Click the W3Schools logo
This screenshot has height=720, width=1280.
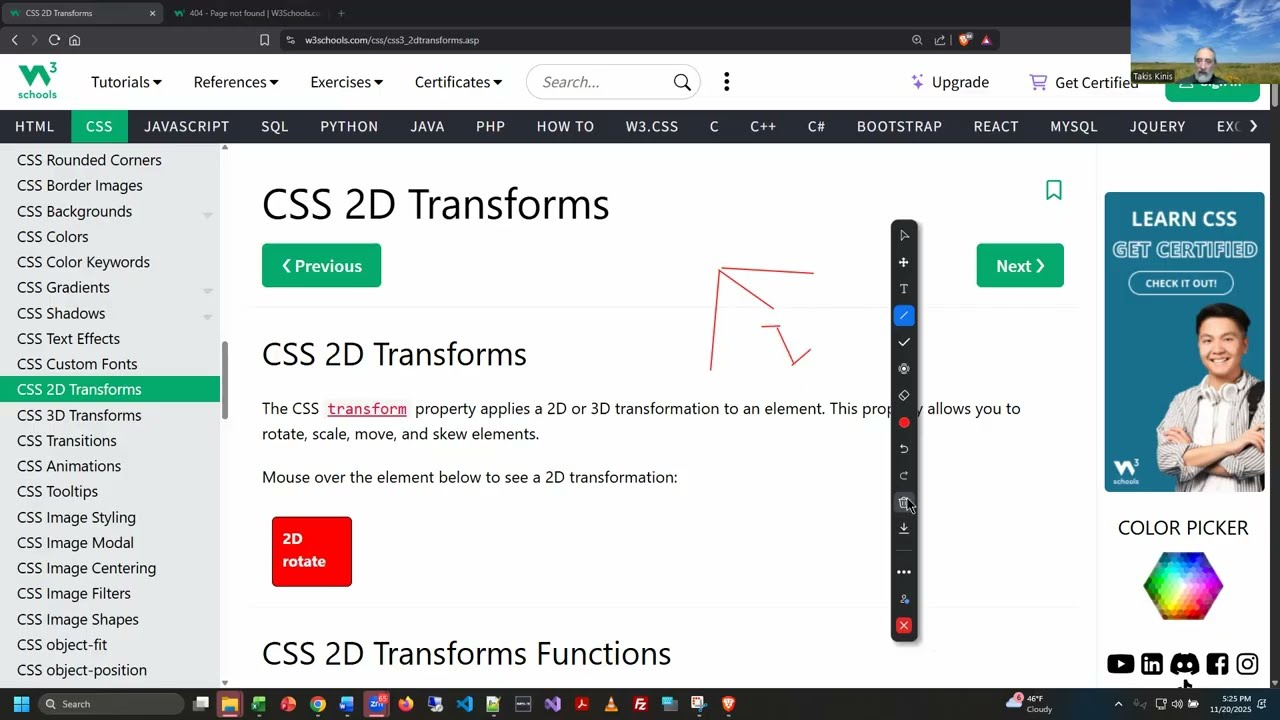pyautogui.click(x=37, y=81)
